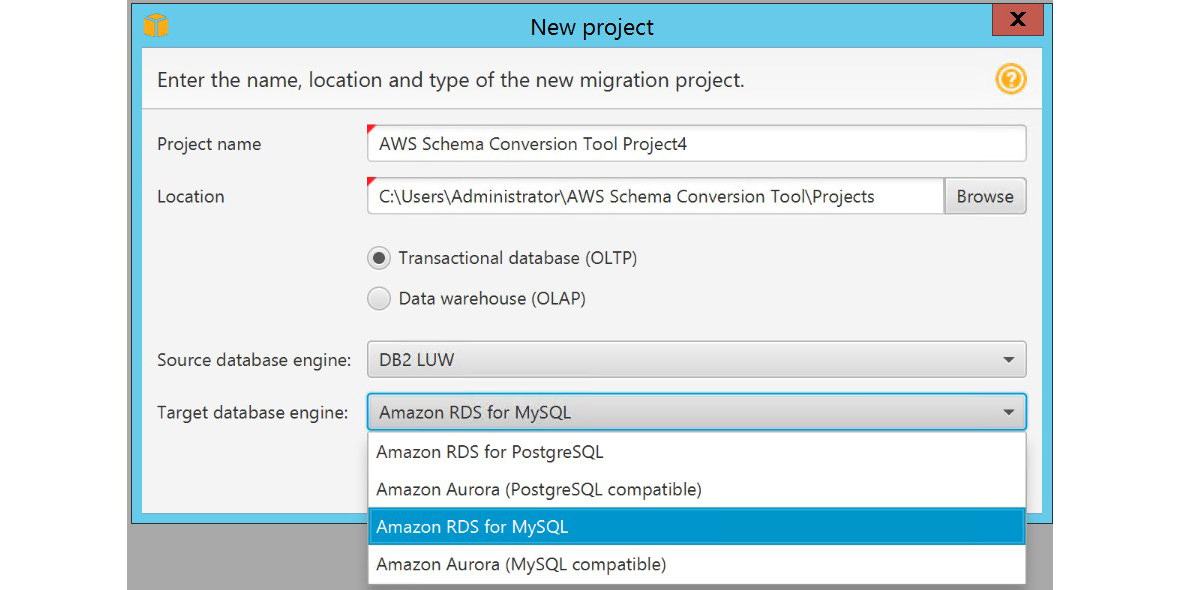
Task: Close the New project dialog
Action: [1017, 19]
